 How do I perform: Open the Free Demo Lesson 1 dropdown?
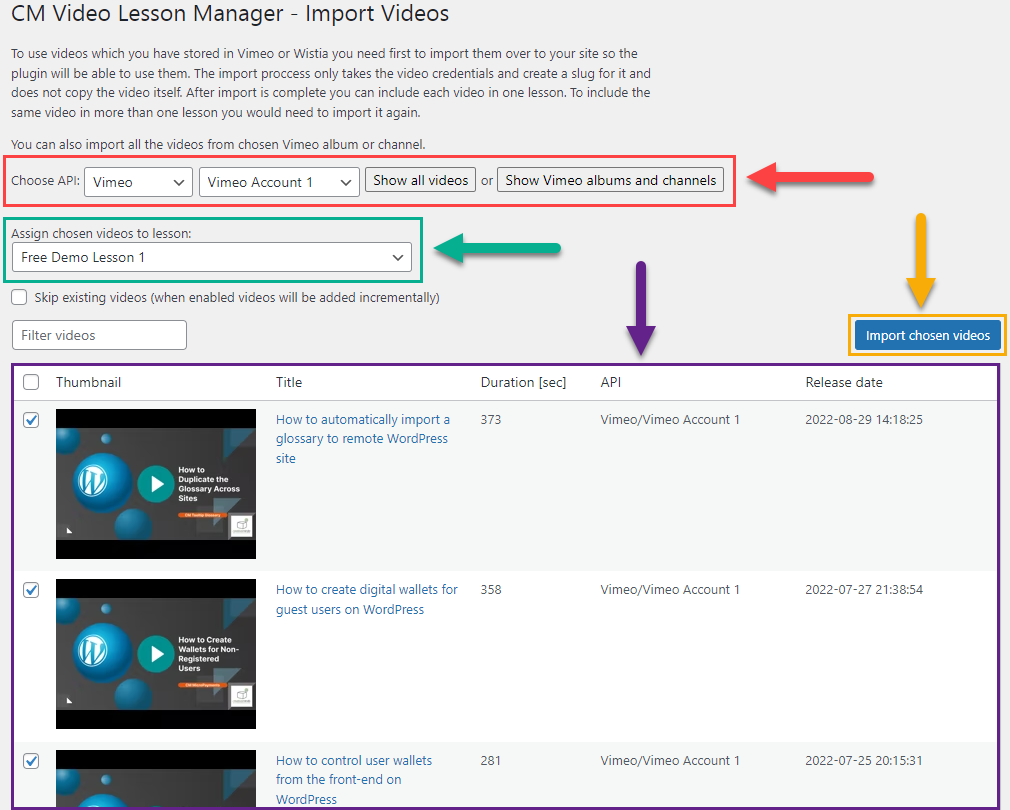[212, 257]
